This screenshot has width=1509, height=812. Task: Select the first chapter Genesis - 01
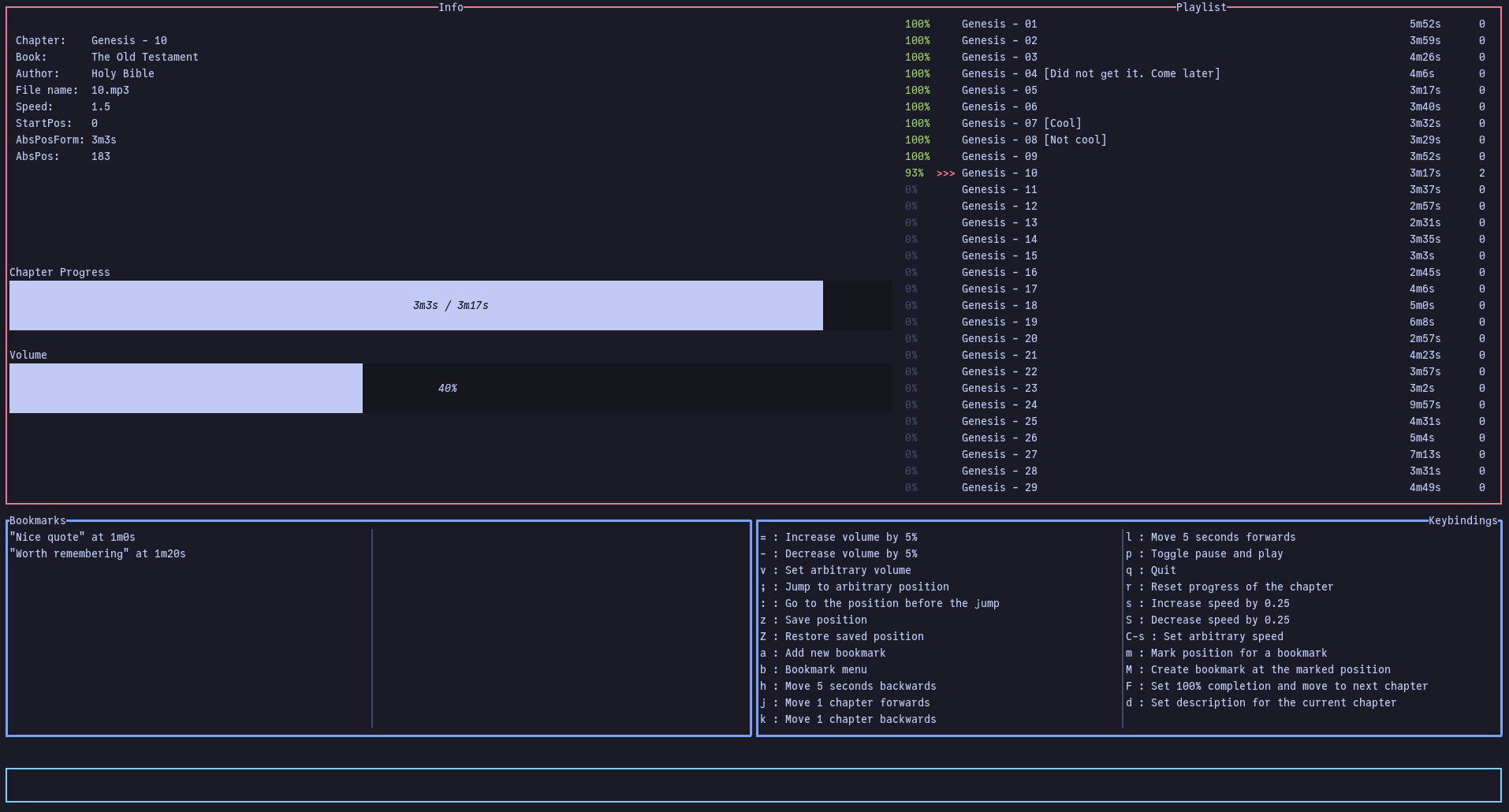point(999,24)
